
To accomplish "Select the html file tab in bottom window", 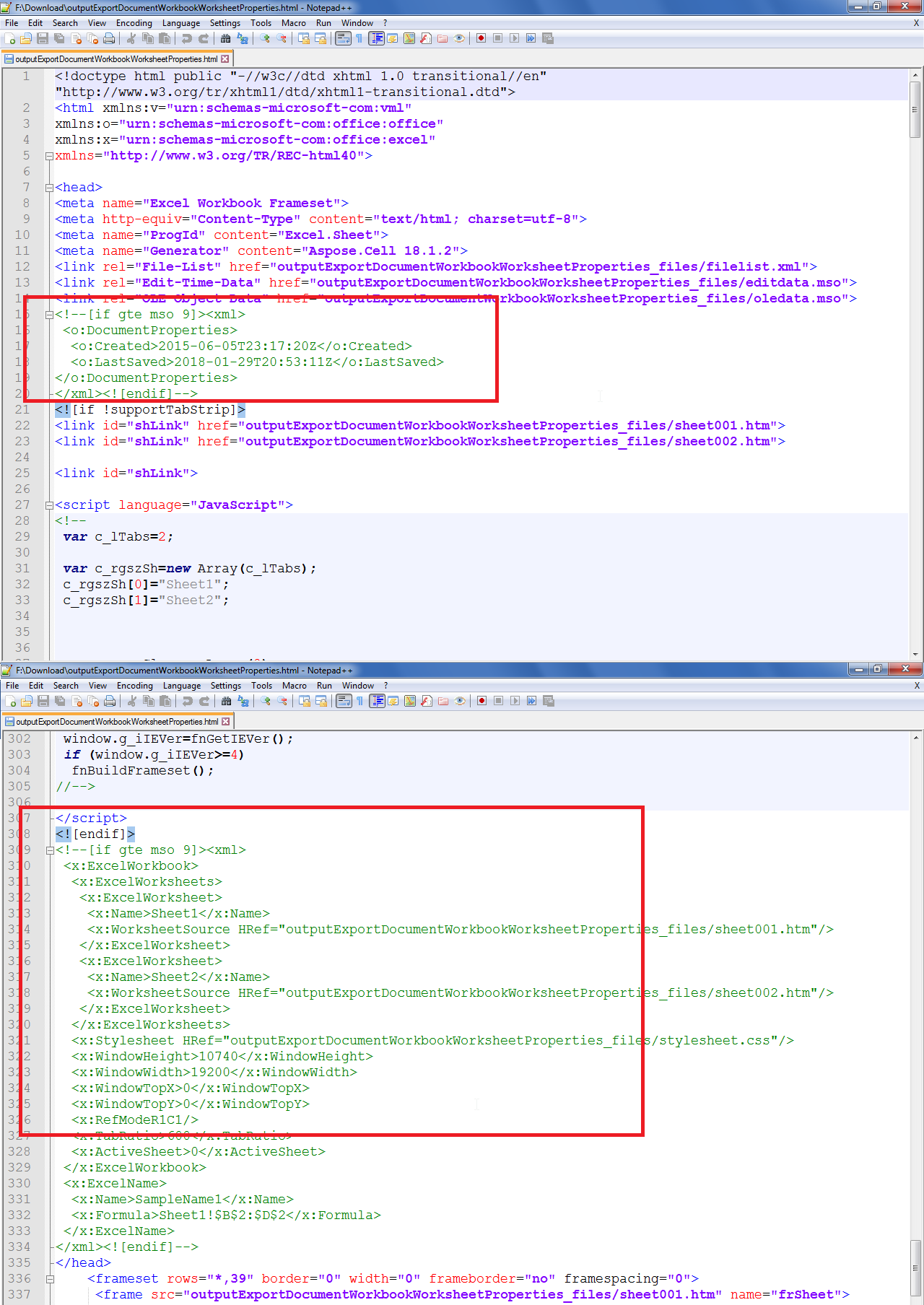I will [115, 722].
